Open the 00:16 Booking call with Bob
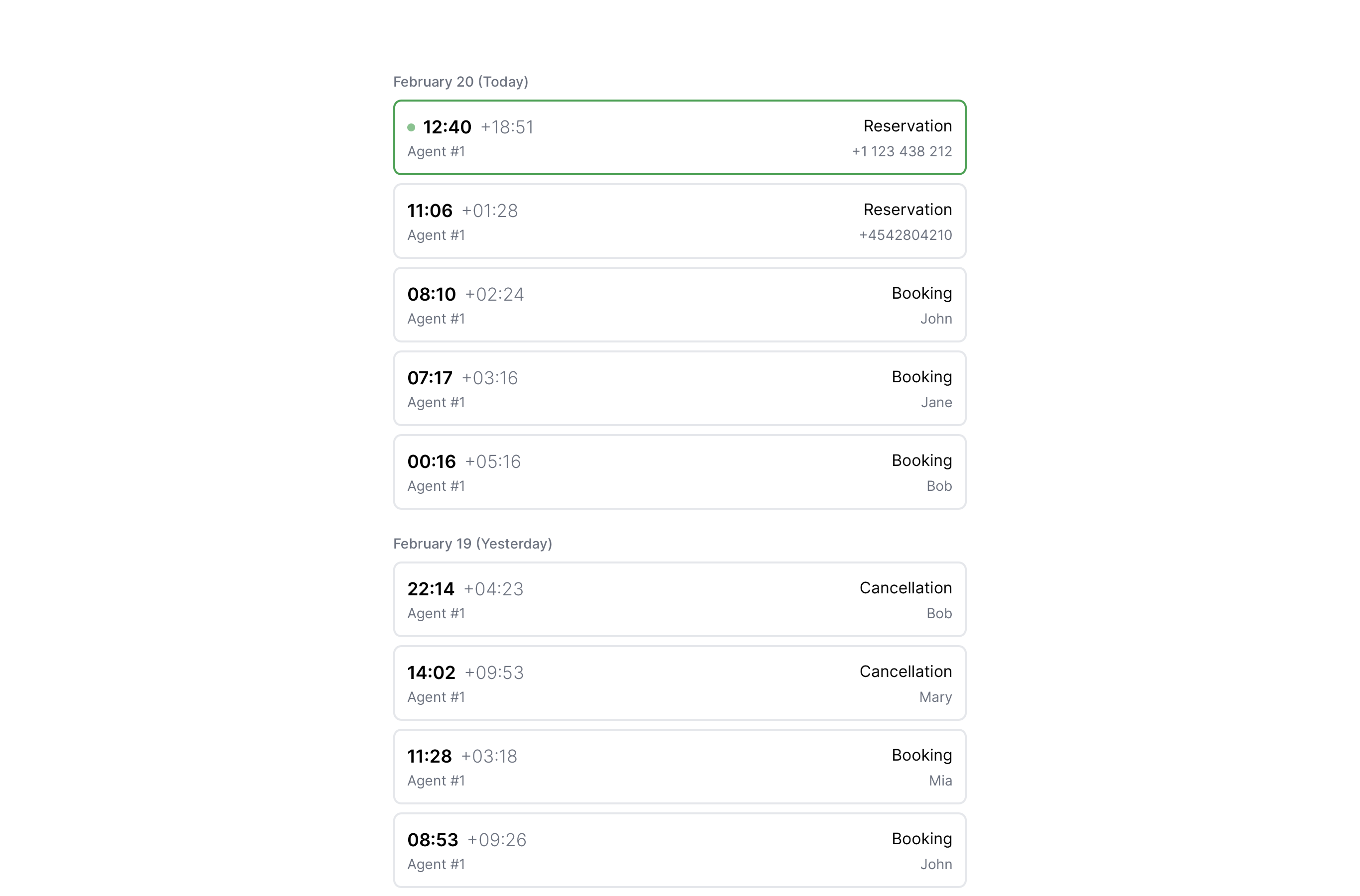 click(679, 472)
